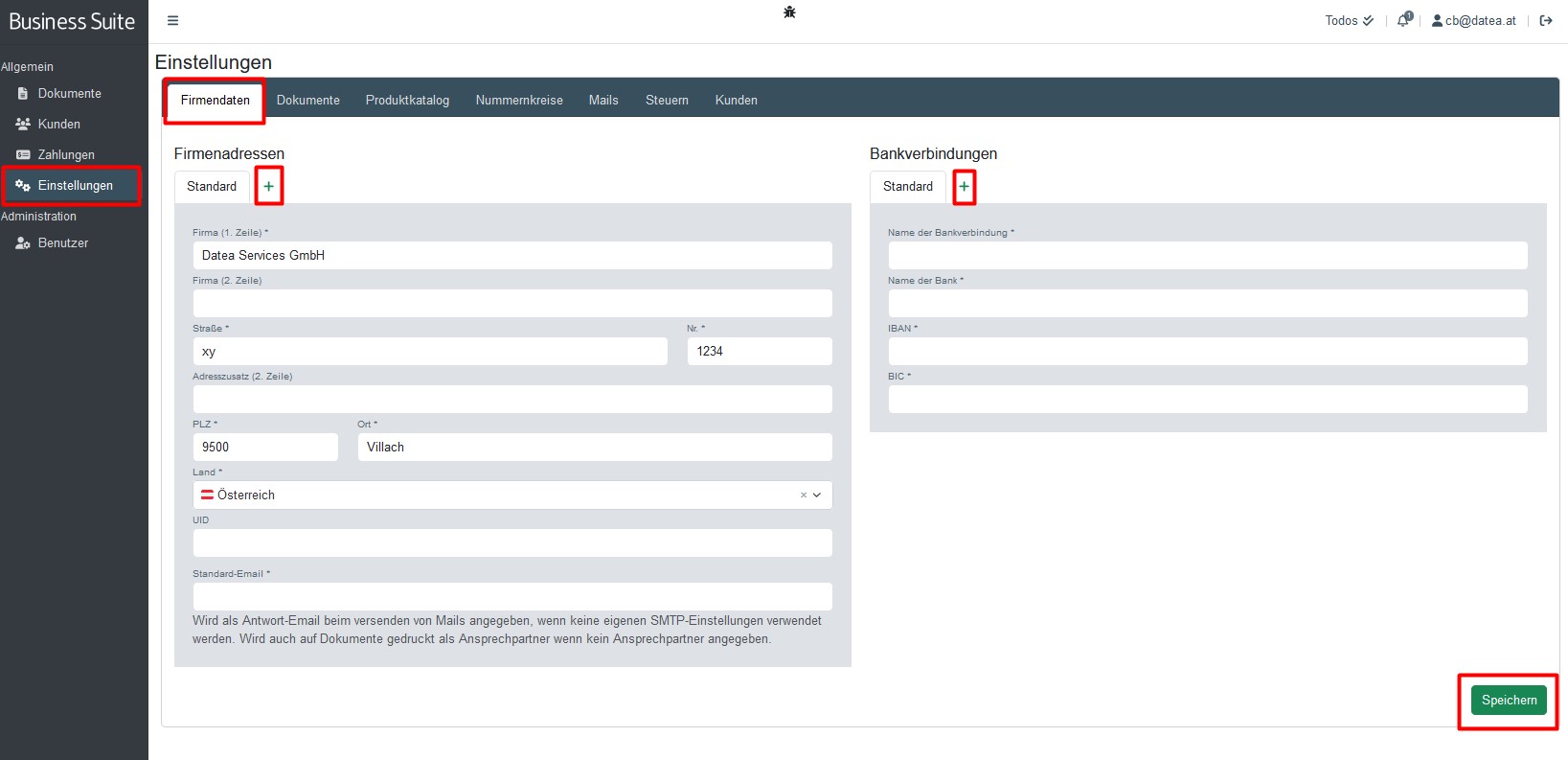
Task: Click the IBAN input field
Action: pos(1207,351)
